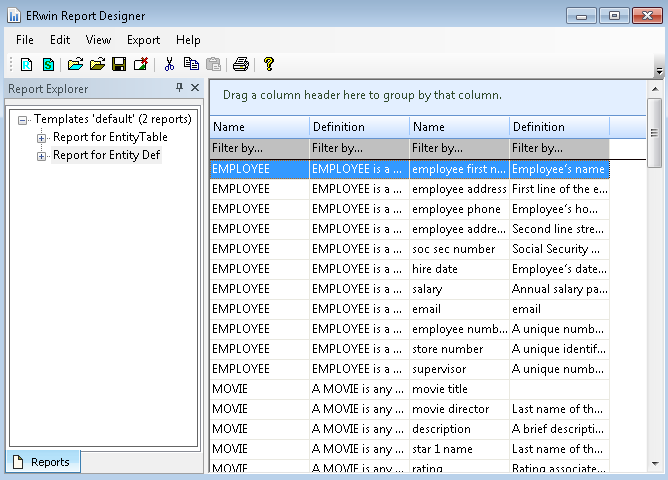This screenshot has width=668, height=480.
Task: Expand the Report for EntityTable node
Action: tap(42, 137)
